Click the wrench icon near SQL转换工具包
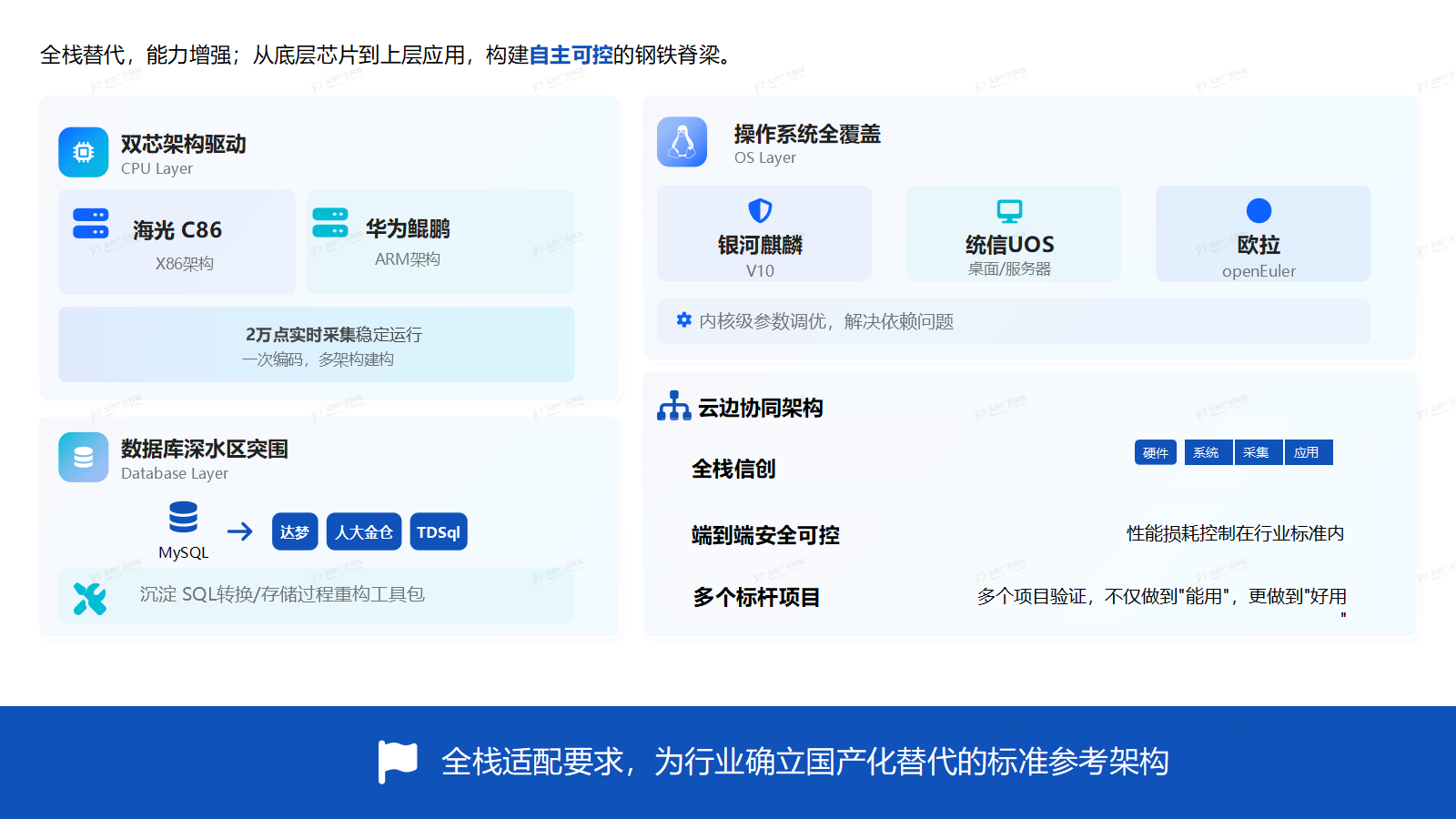 pyautogui.click(x=89, y=596)
